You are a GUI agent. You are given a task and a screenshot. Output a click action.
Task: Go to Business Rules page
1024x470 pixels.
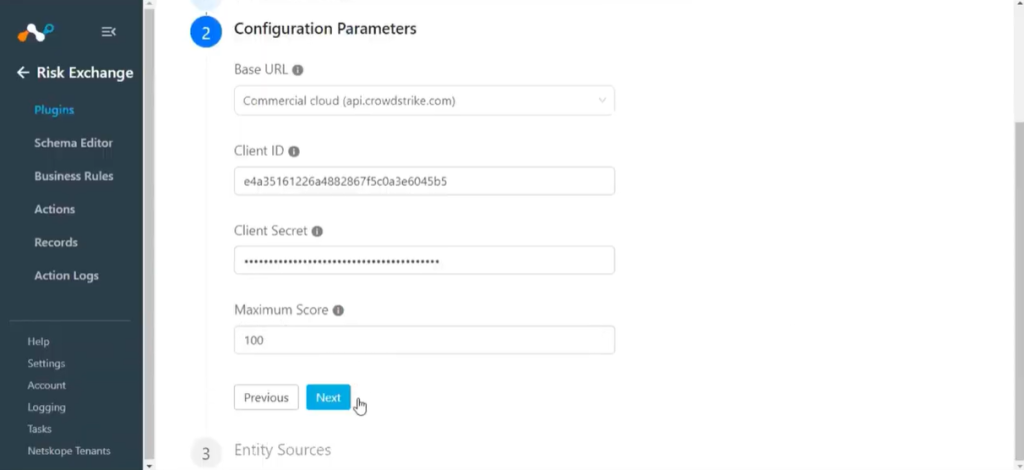coord(74,176)
